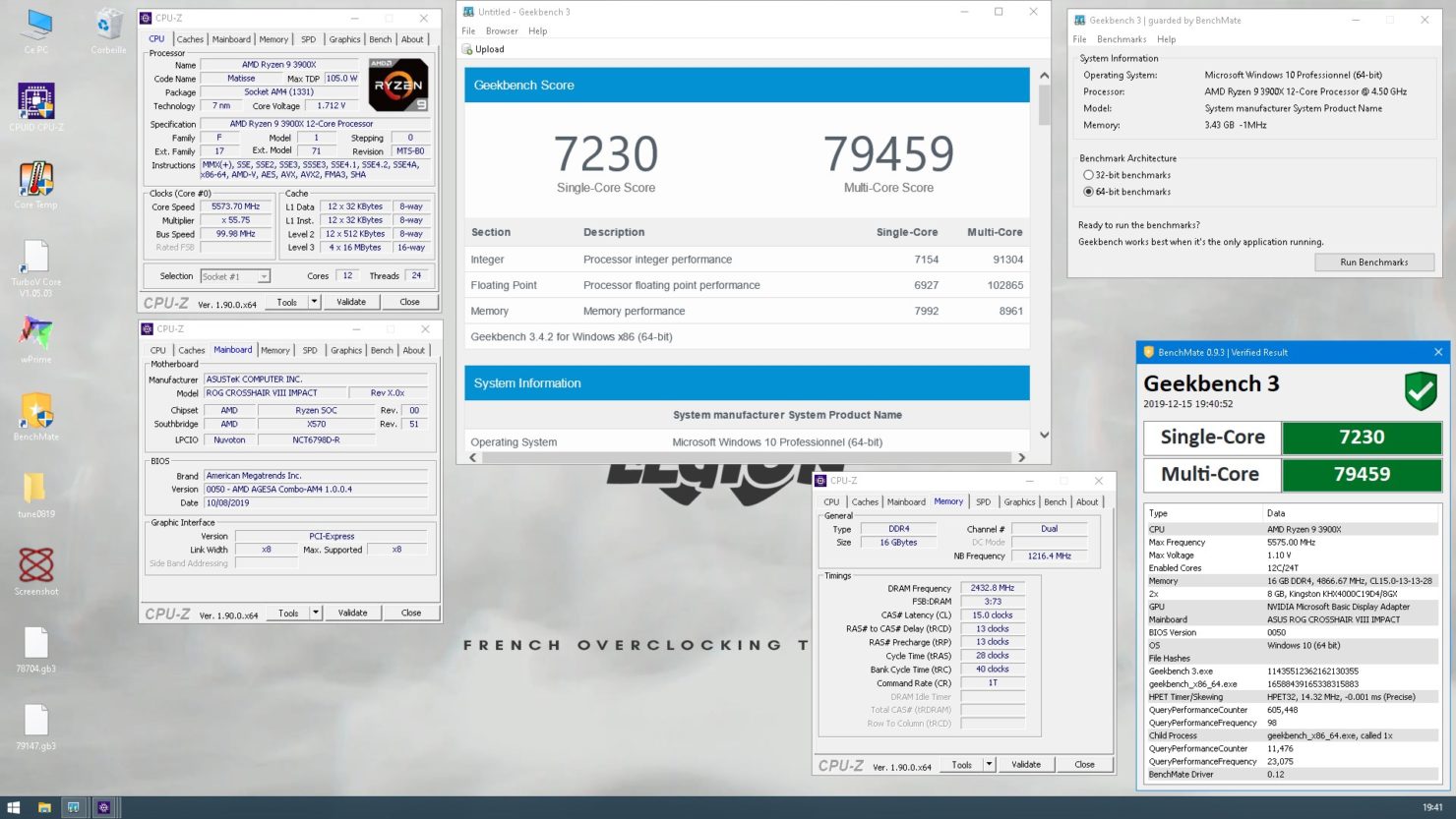Open the Socket #1 selection dropdown in CPU-Z
Viewport: 1456px width, 819px height.
click(262, 275)
